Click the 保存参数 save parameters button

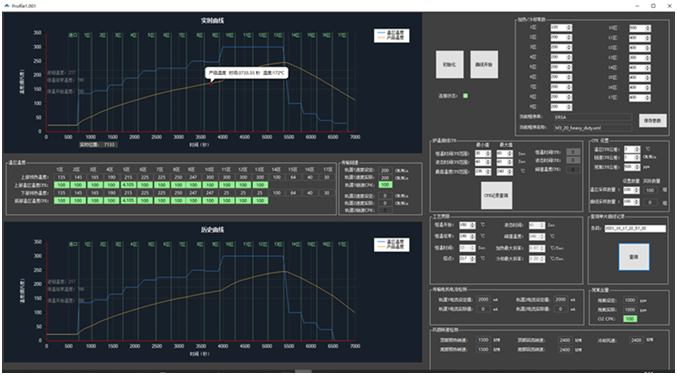[652, 120]
